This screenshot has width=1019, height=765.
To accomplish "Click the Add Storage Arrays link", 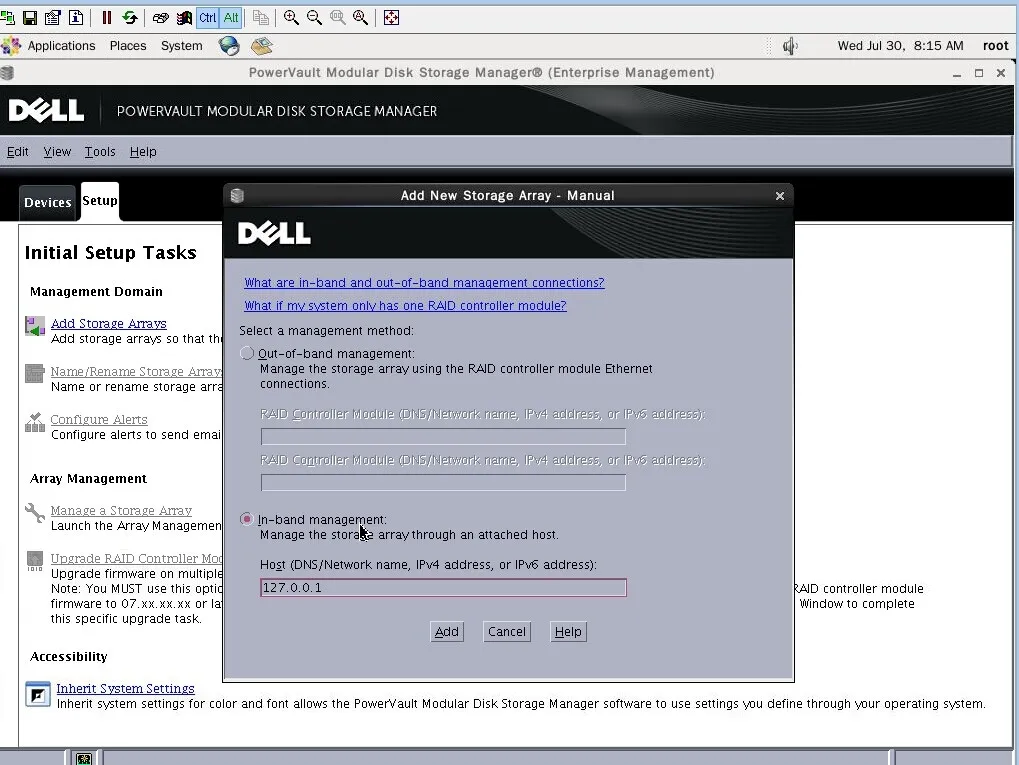I will 109,323.
